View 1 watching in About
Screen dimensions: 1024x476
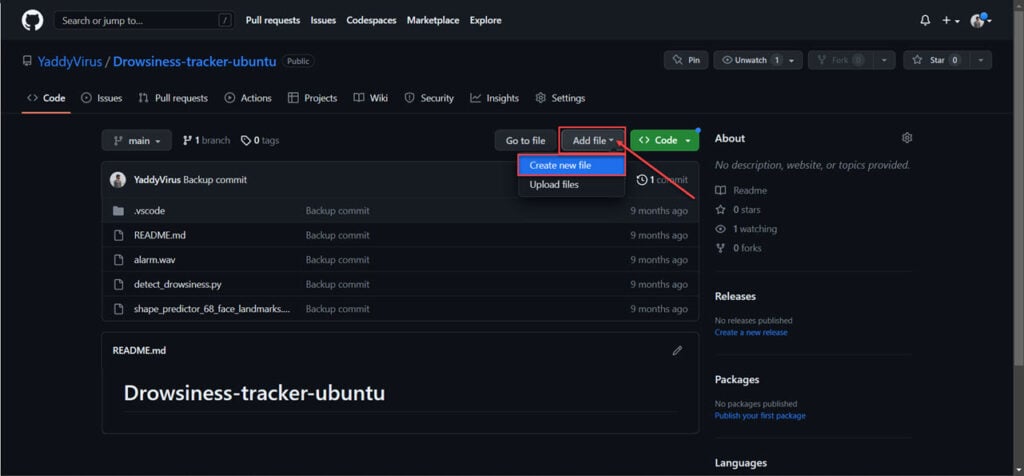click(x=746, y=229)
